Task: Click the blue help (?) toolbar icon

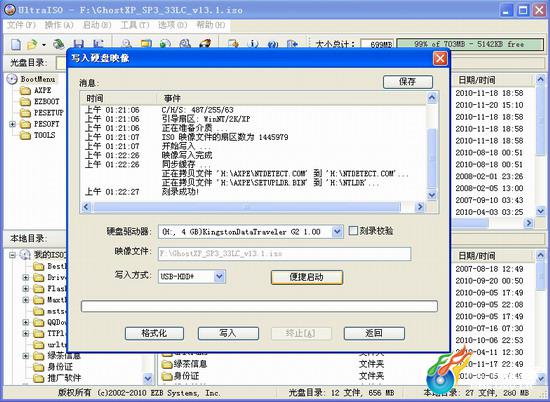Action: click(x=273, y=44)
